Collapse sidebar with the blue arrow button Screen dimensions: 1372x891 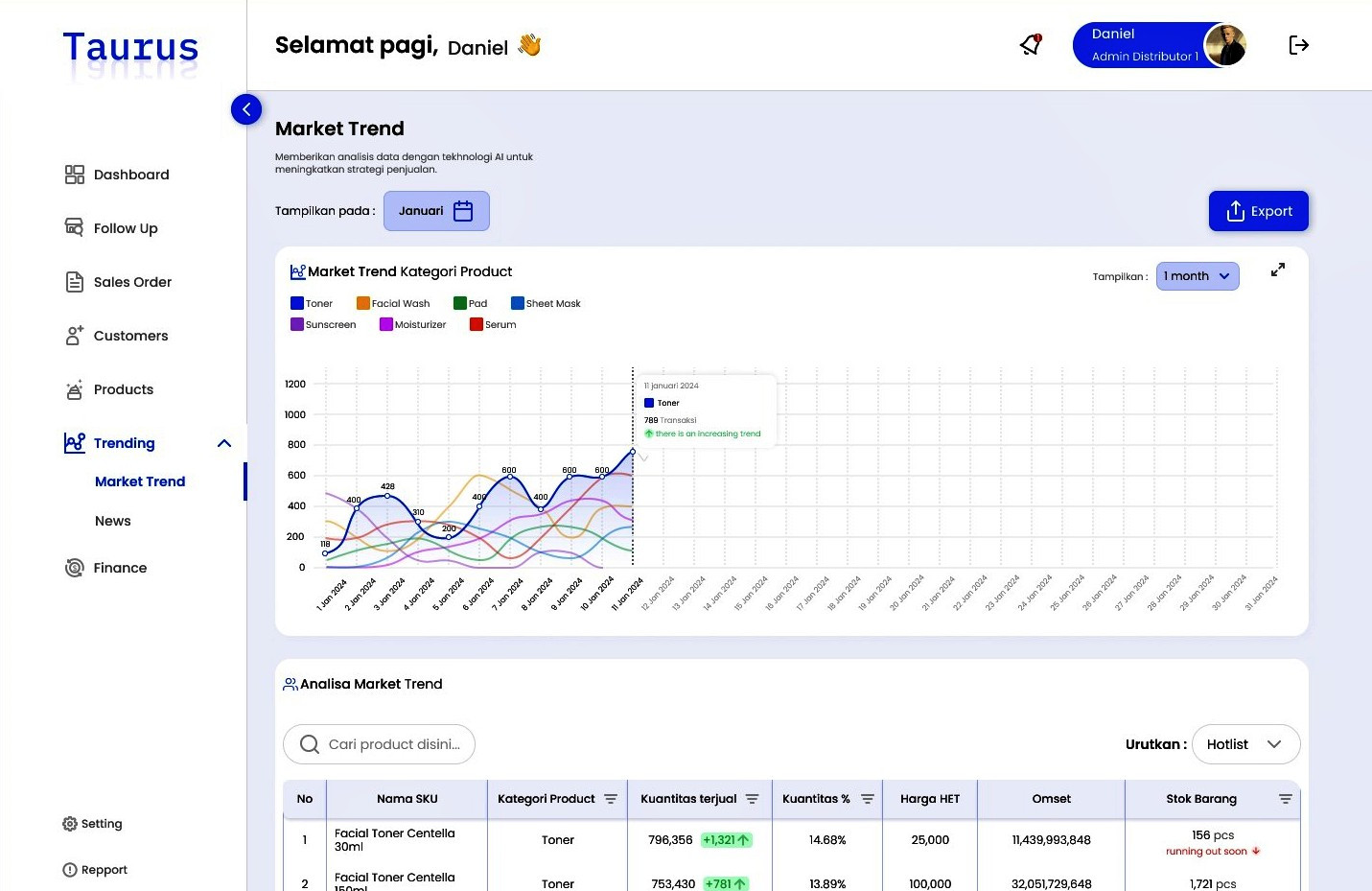246,109
